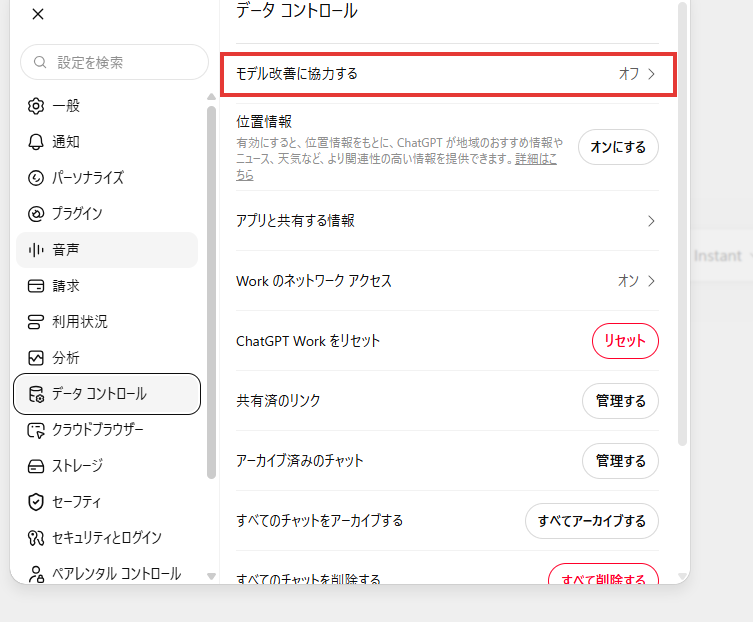Click the drive icon beside ストレージ
Viewport: 753px width, 622px height.
(x=36, y=466)
